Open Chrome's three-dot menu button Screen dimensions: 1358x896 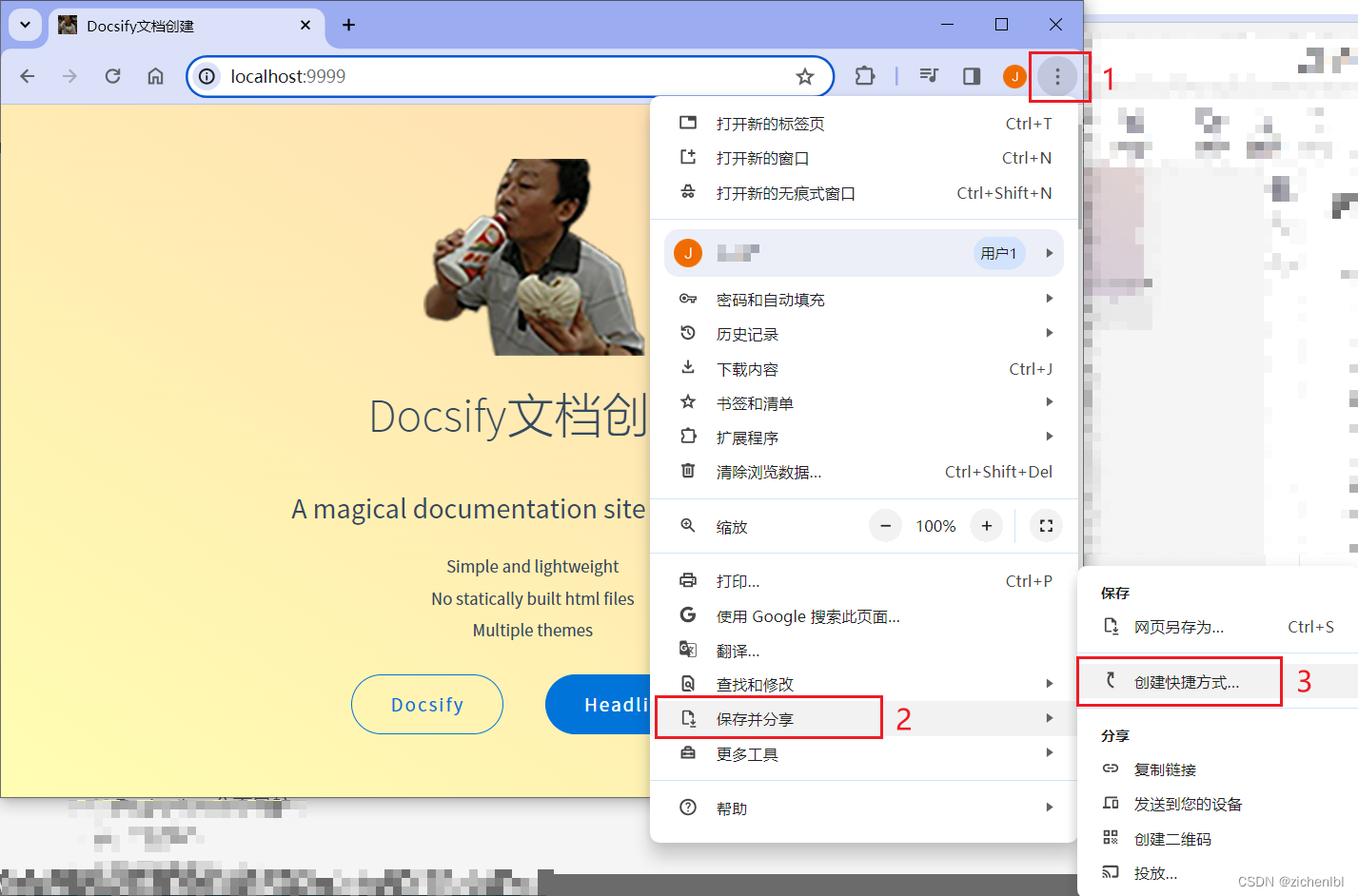(1057, 76)
